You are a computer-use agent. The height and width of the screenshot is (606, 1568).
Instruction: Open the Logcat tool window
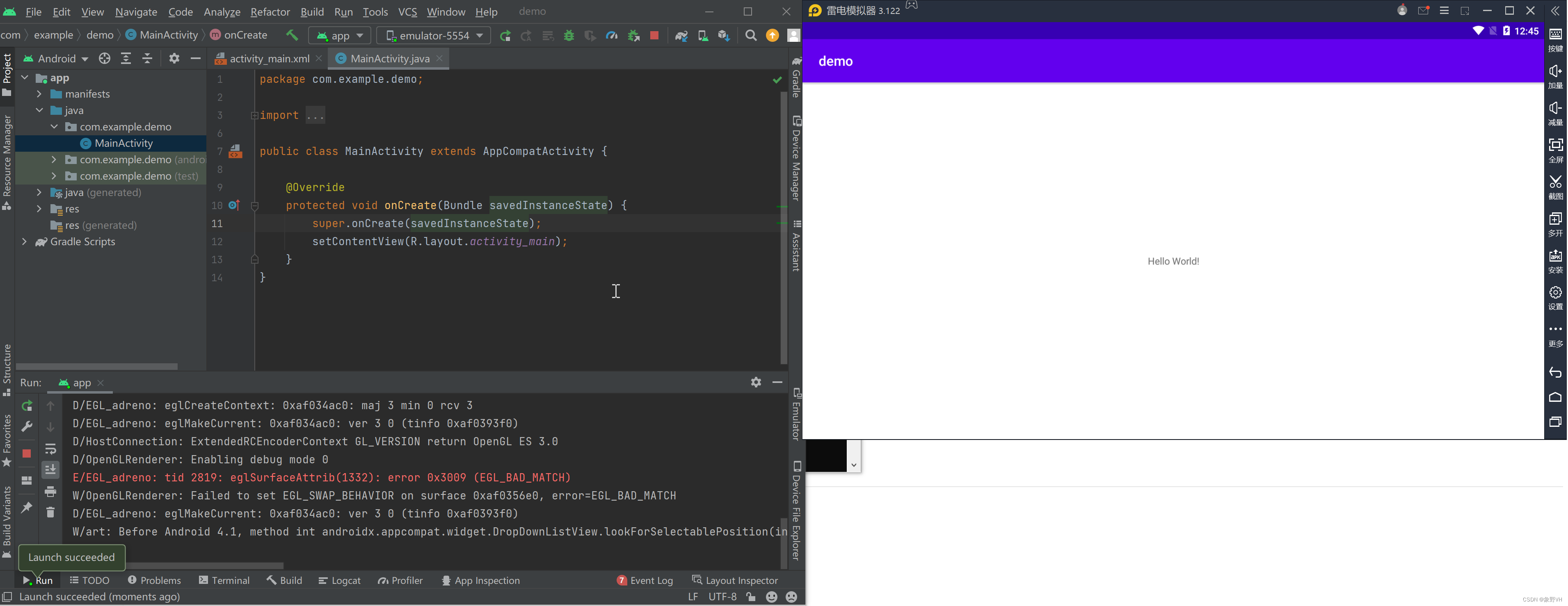tap(339, 581)
